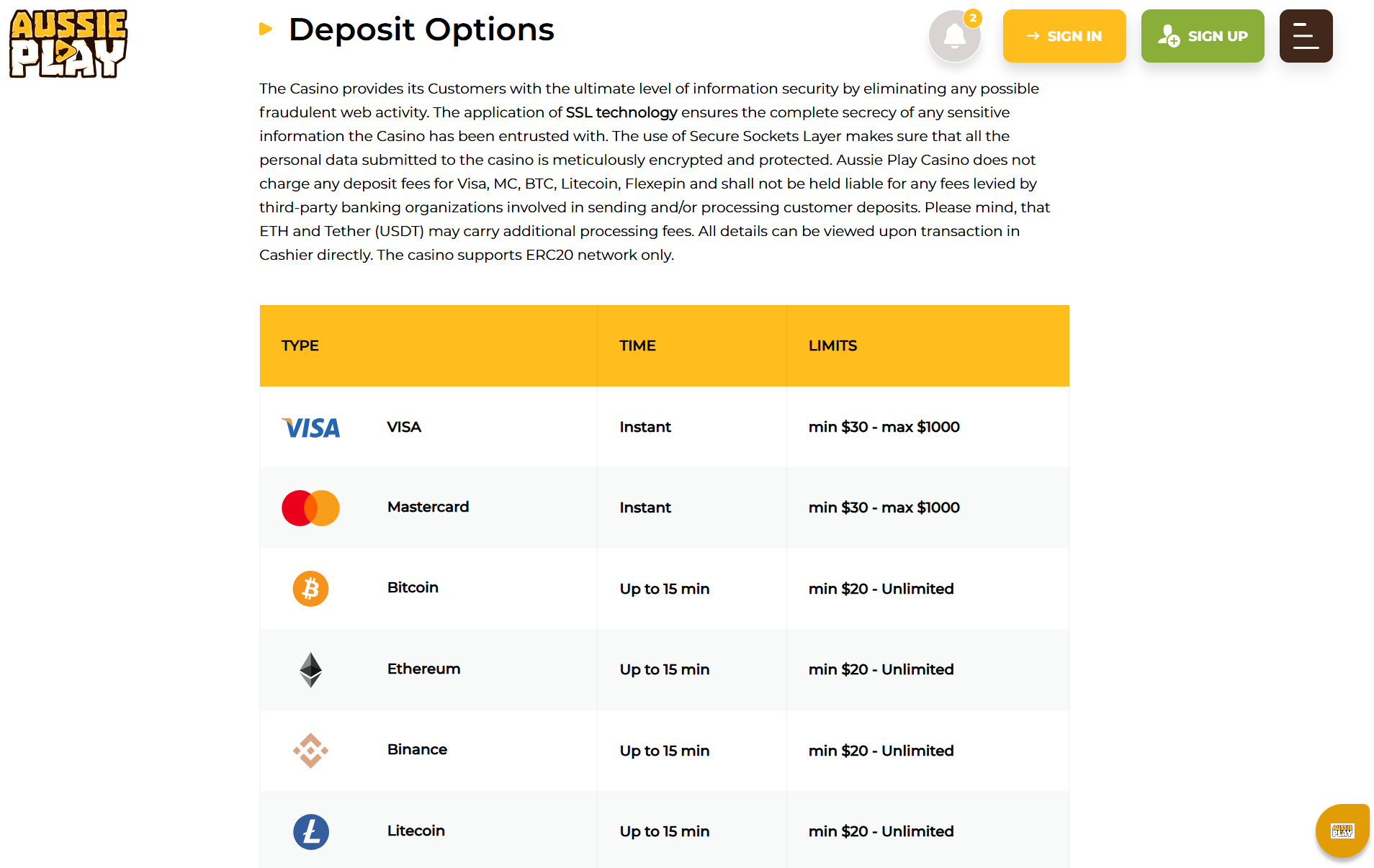Click the Aussie Play logo
Screen dimensions: 1374x868
click(68, 43)
